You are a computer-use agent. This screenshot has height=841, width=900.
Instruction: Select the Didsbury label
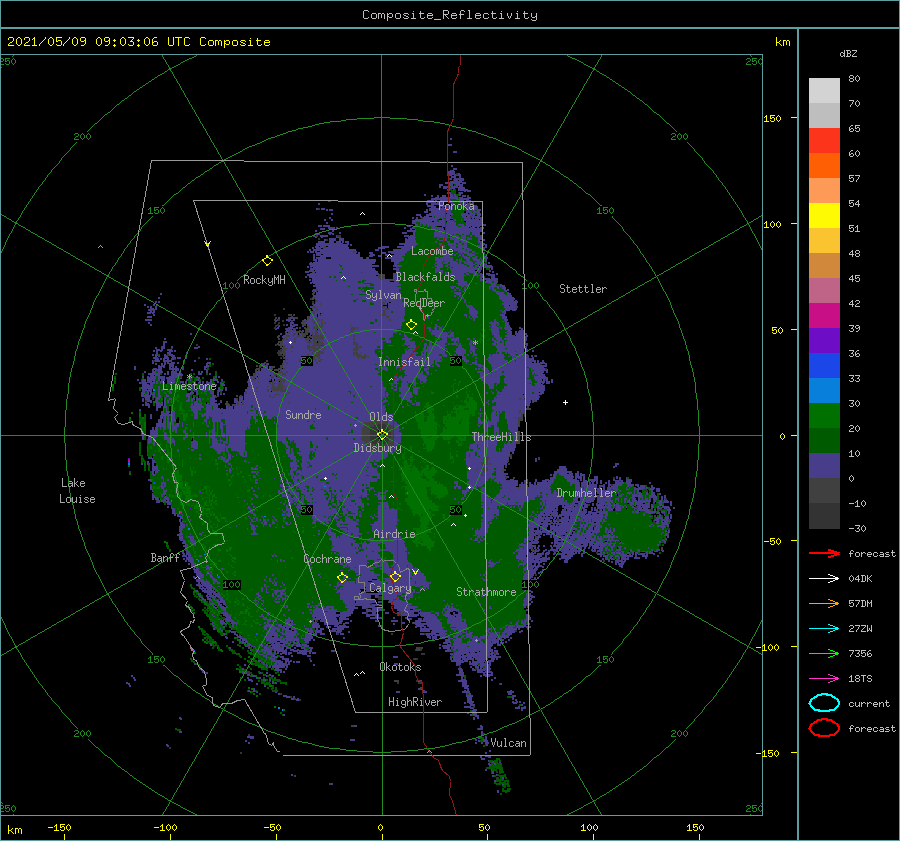coord(377,448)
